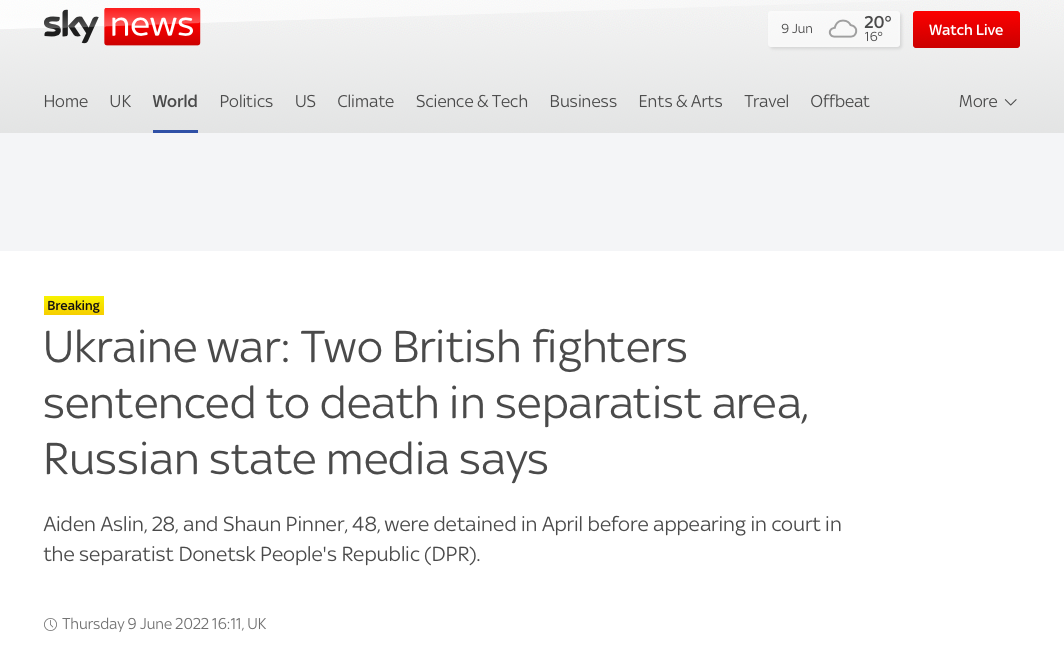
Task: Open the Politics section
Action: [x=246, y=102]
